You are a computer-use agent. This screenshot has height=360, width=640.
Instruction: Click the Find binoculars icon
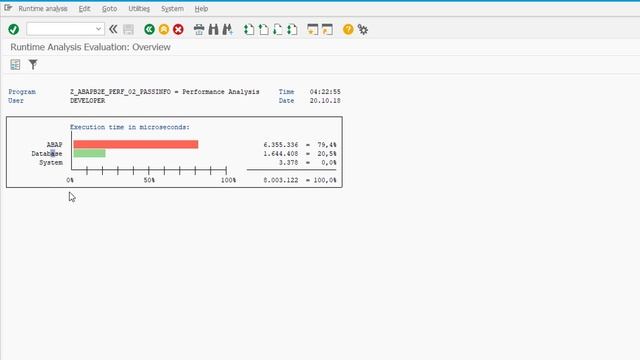pyautogui.click(x=213, y=29)
